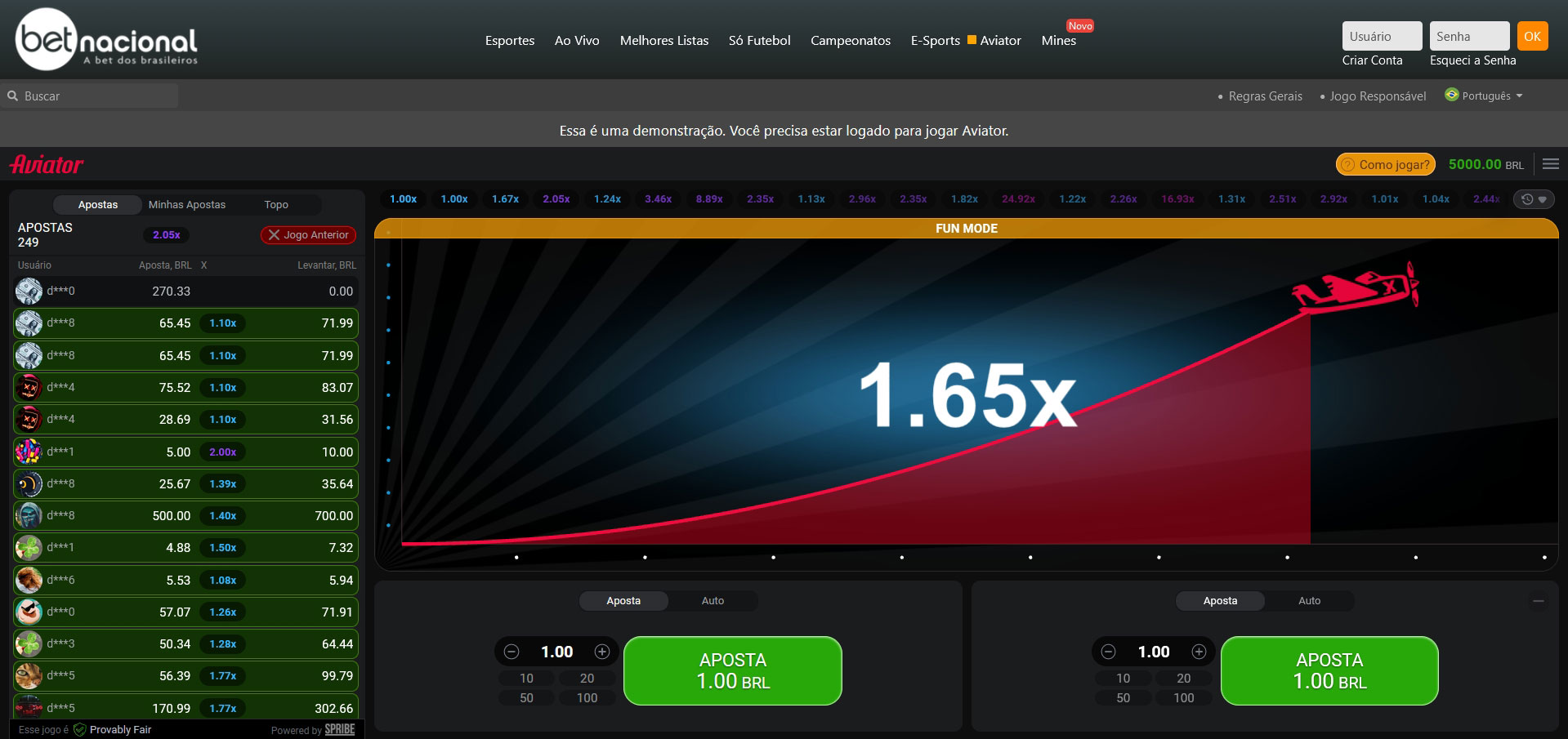Click avatar of user d***4 betting 75.52

29,387
